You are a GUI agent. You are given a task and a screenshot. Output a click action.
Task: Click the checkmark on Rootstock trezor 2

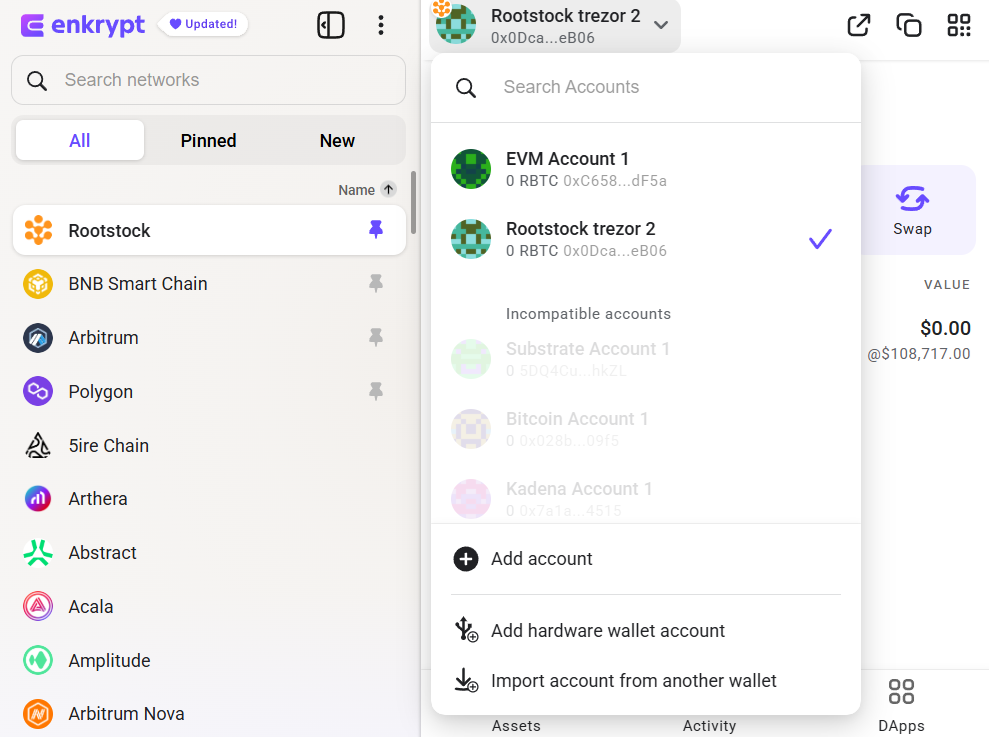point(820,239)
